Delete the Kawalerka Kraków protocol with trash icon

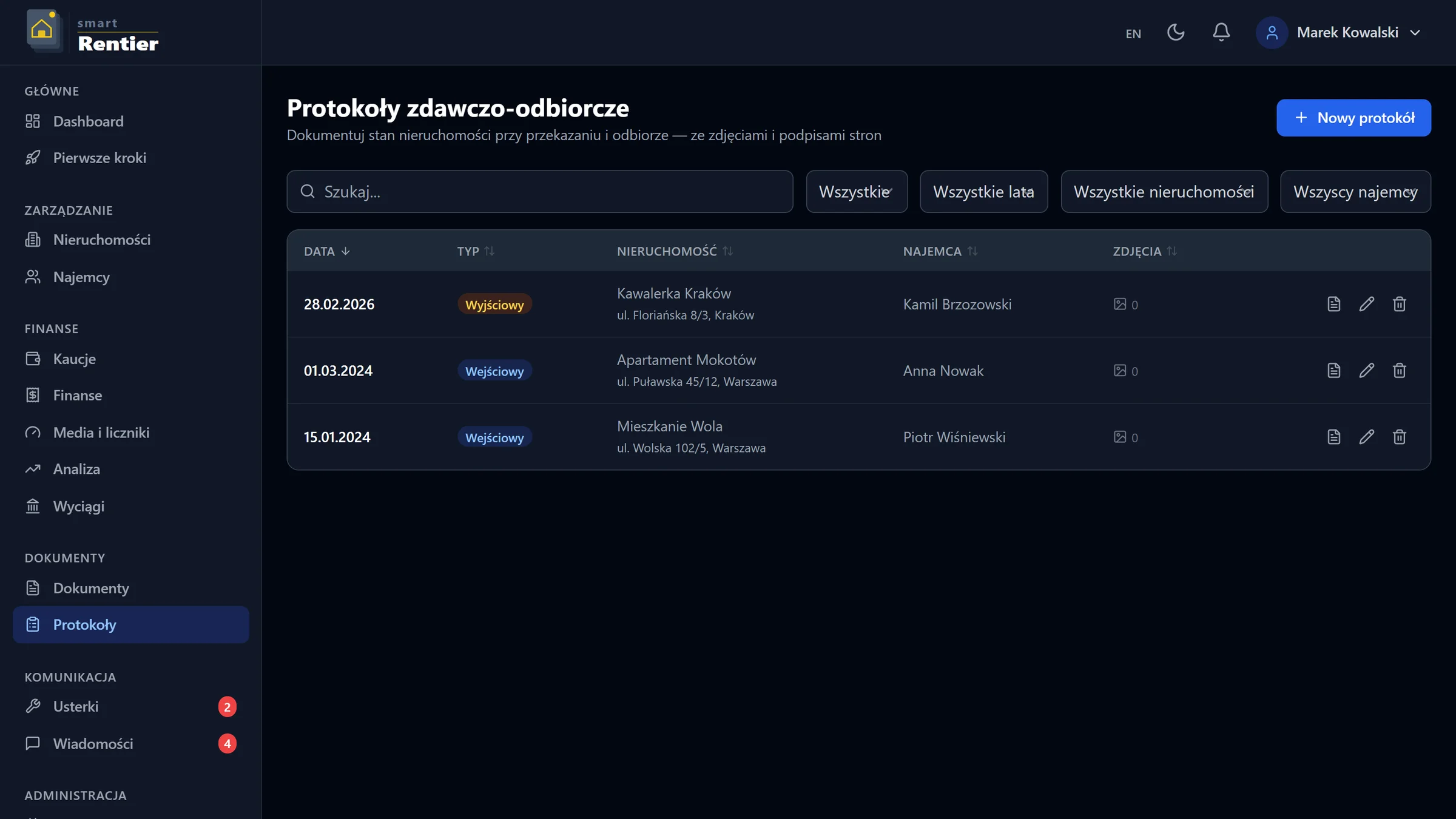click(x=1399, y=304)
